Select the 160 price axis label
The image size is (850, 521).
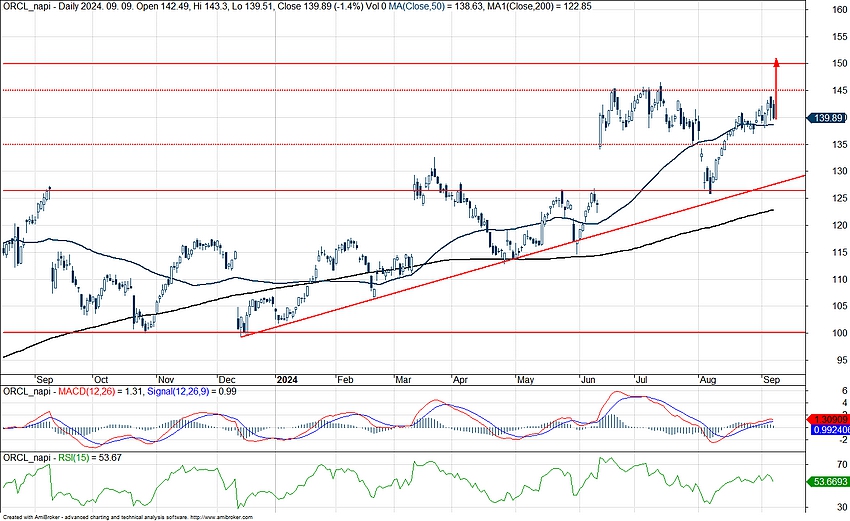(840, 10)
